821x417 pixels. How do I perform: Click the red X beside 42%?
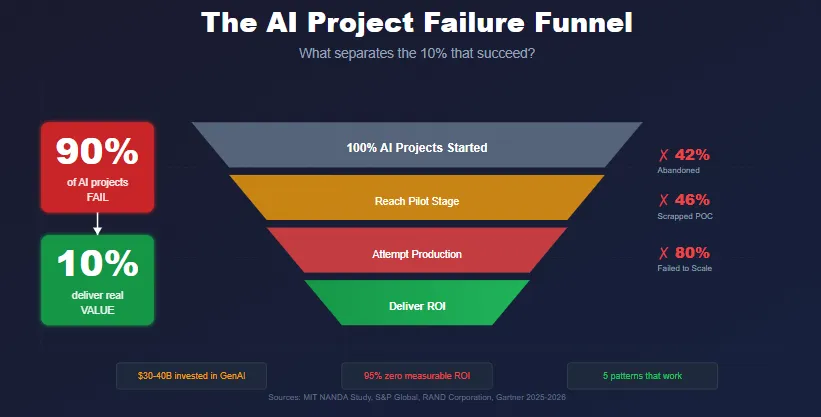(663, 155)
